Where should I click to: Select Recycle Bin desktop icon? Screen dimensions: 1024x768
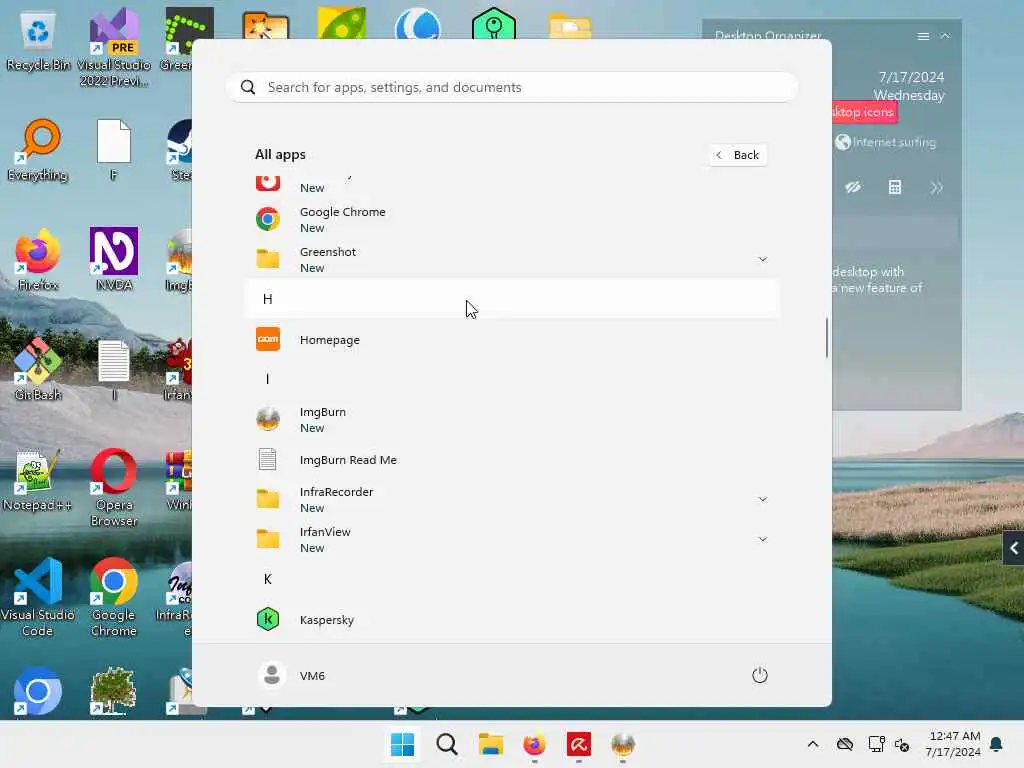(x=38, y=40)
